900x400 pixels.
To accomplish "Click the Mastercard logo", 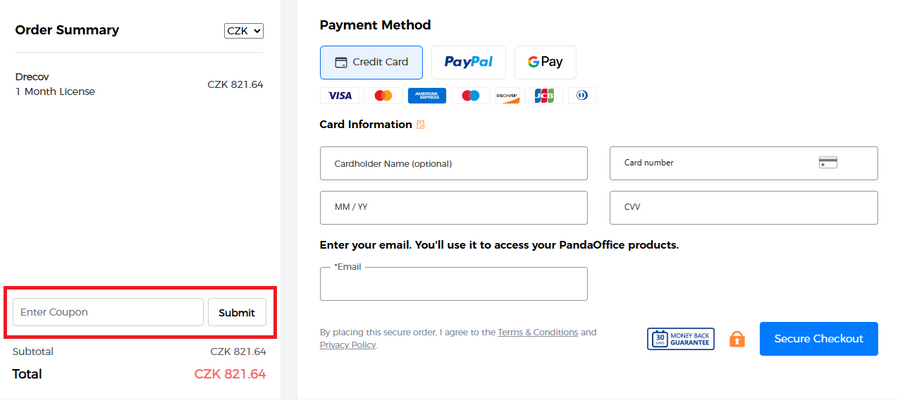I will click(x=382, y=96).
